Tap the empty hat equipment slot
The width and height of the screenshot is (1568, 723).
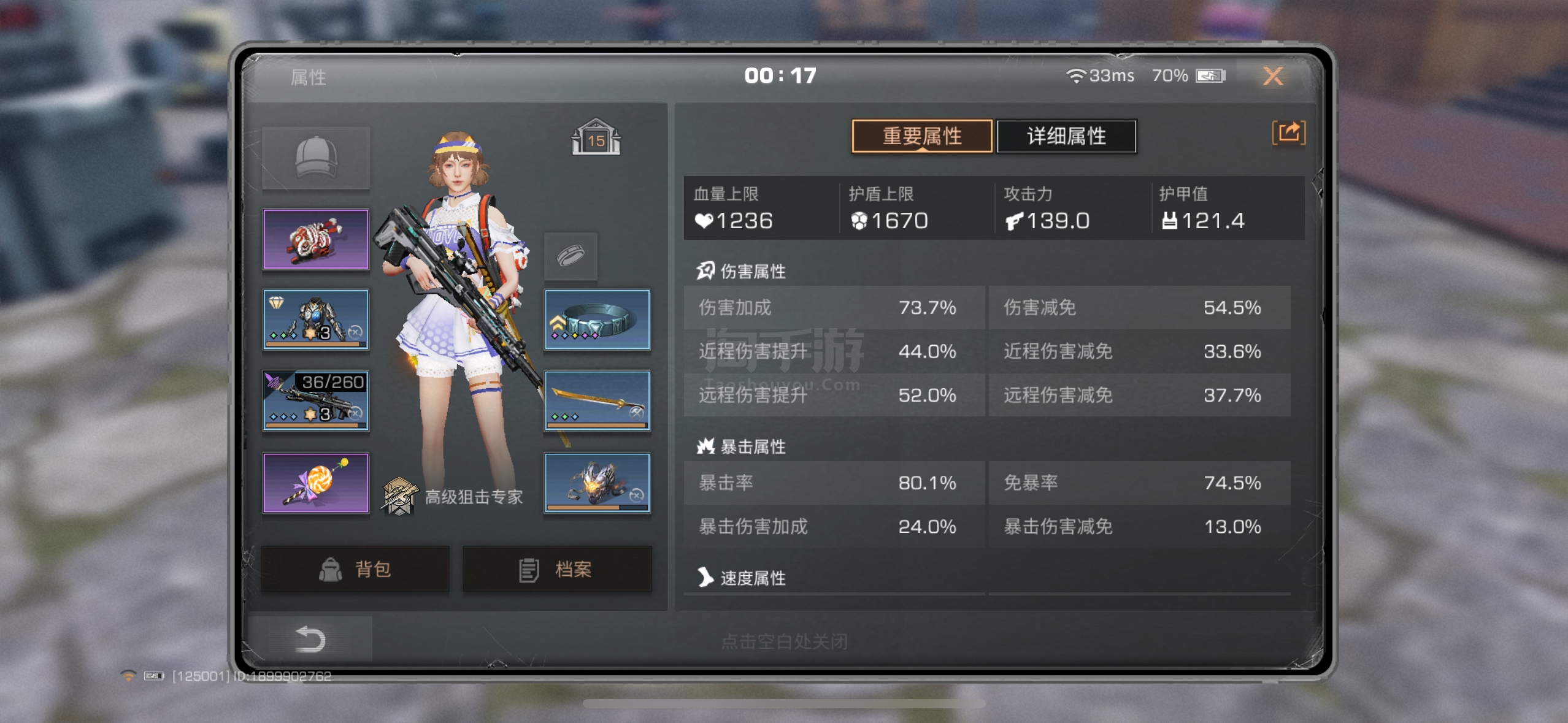(x=316, y=158)
